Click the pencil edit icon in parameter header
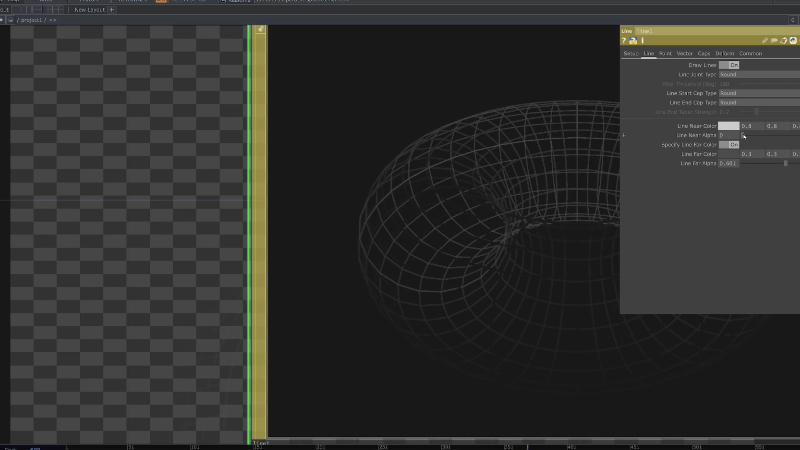 [765, 41]
